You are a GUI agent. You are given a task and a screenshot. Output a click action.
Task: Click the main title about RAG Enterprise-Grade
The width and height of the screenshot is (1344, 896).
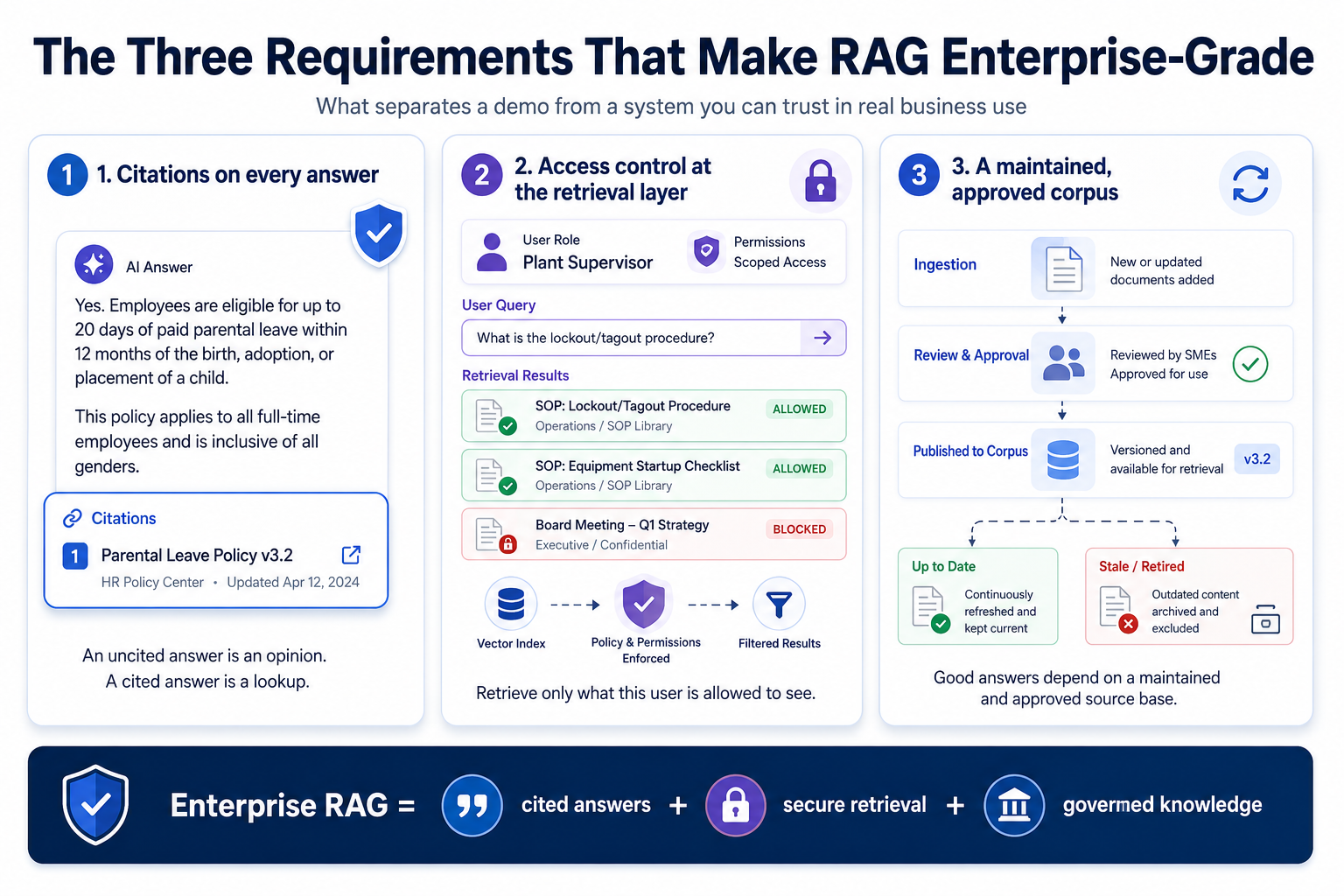[x=673, y=58]
